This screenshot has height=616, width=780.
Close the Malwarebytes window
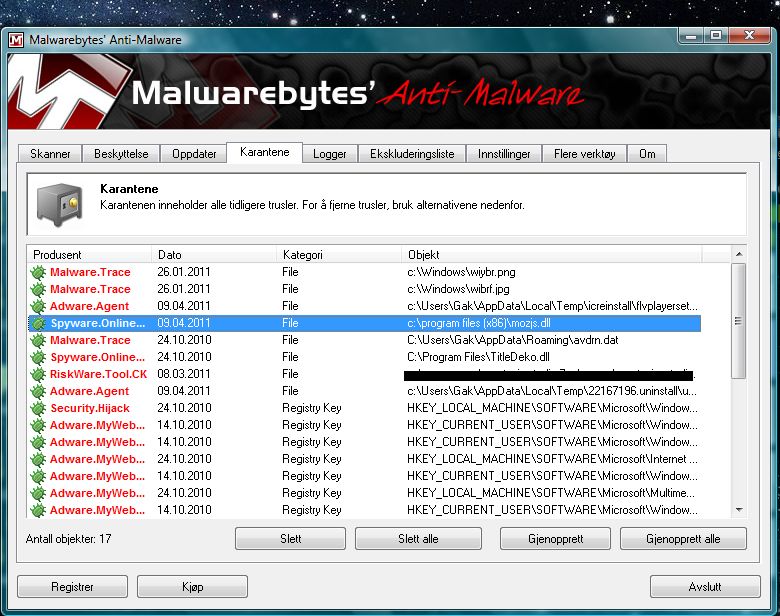tap(750, 36)
